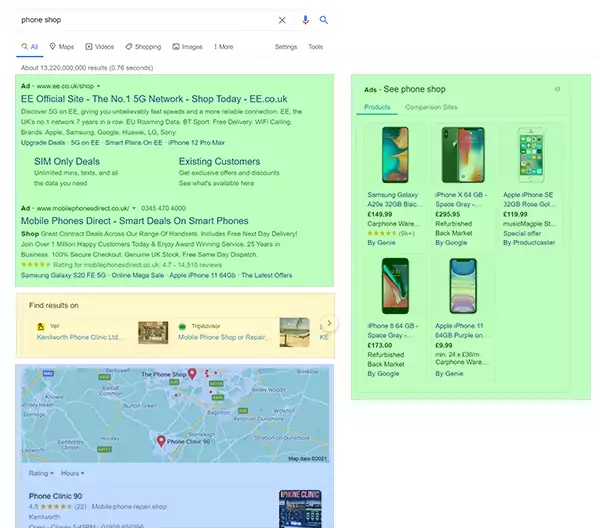Click the Yell logo icon
Viewport: 600px width, 528px height.
pyautogui.click(x=41, y=326)
